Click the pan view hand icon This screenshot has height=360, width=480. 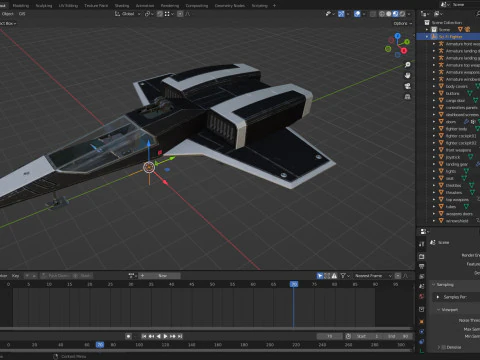[407, 75]
